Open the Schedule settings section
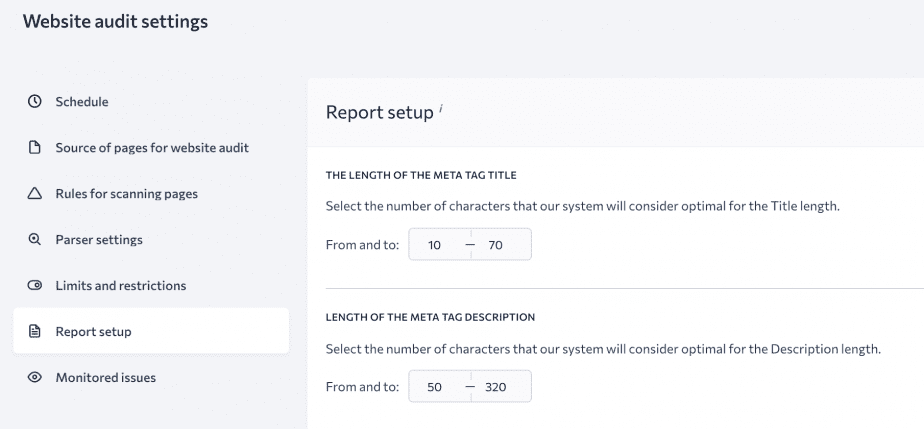This screenshot has width=924, height=429. pyautogui.click(x=82, y=101)
